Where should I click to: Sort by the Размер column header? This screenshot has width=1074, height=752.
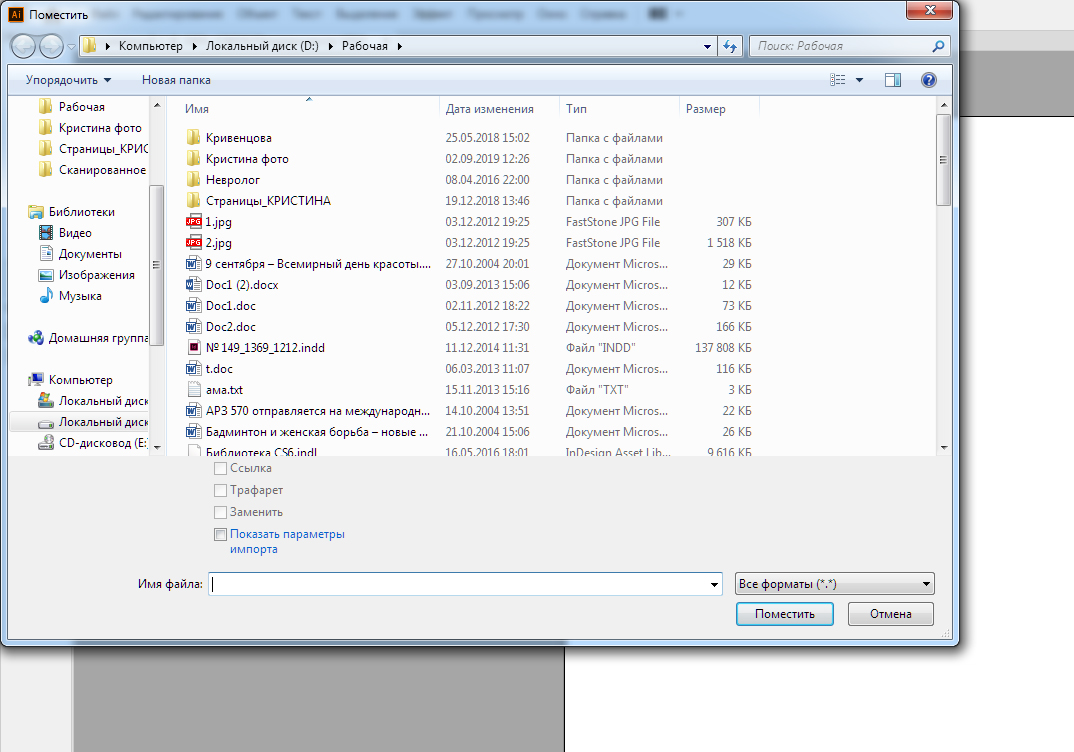tap(705, 109)
